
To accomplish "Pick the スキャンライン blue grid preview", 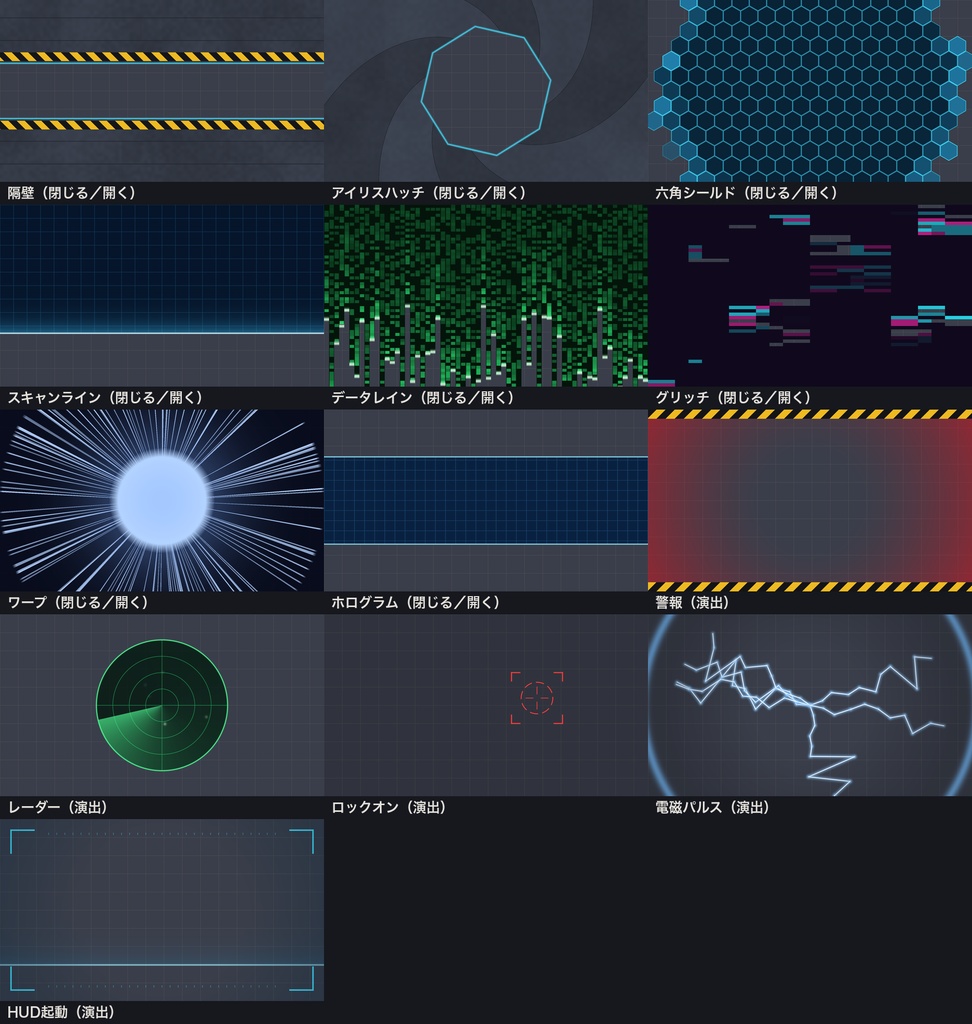I will coord(162,296).
